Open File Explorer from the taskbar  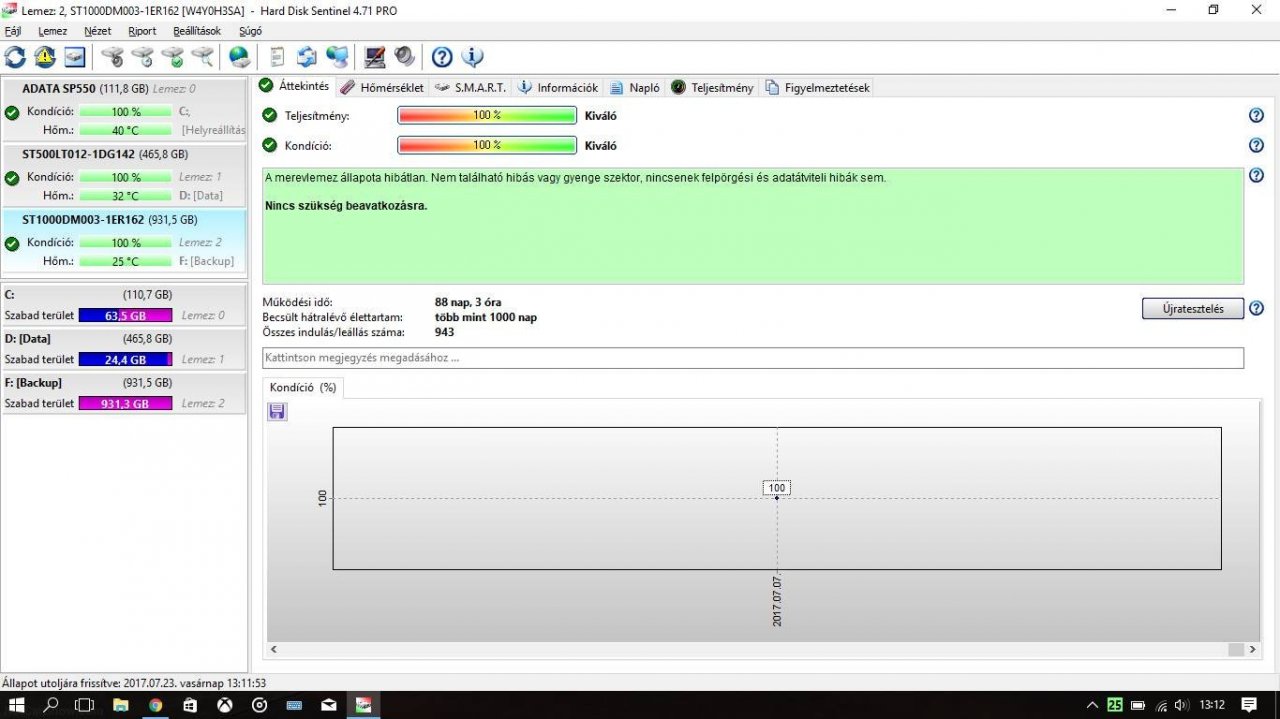120,705
